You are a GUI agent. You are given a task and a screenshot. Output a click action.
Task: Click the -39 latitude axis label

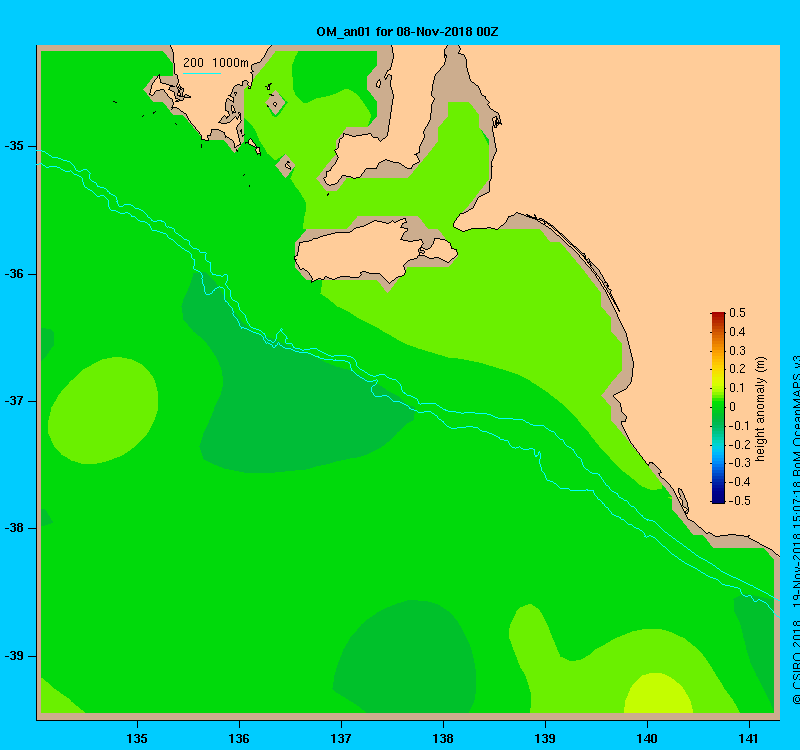(14, 656)
